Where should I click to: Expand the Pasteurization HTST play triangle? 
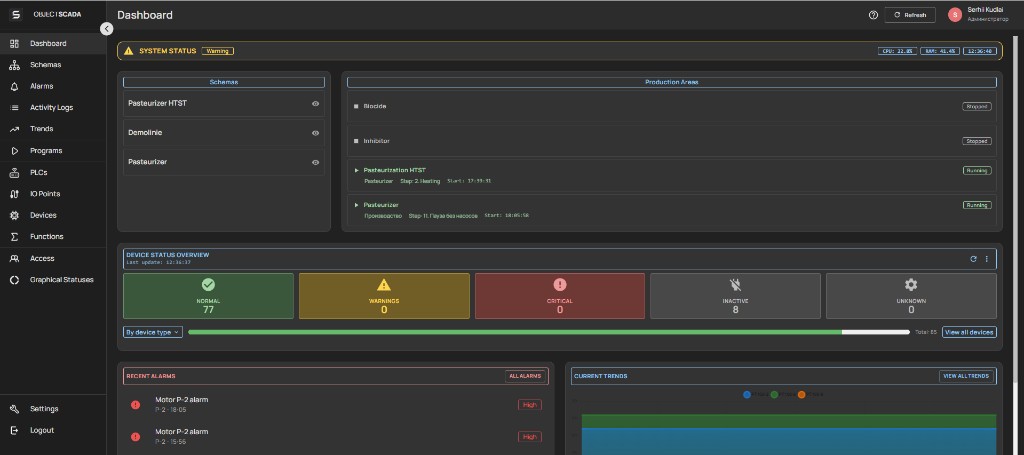tap(357, 170)
